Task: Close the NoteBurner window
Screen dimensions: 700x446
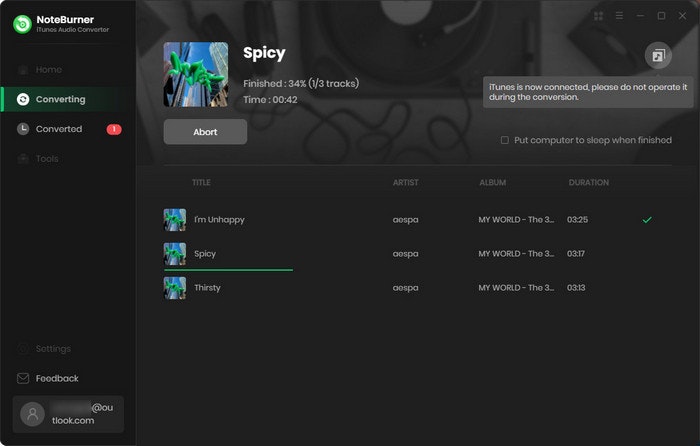Action: (682, 16)
